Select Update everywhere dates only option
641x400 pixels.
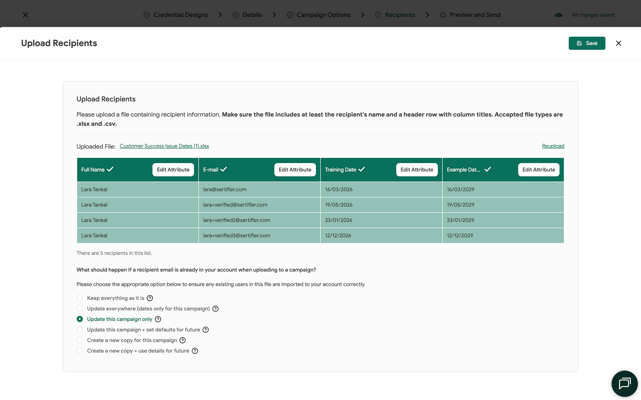point(80,309)
